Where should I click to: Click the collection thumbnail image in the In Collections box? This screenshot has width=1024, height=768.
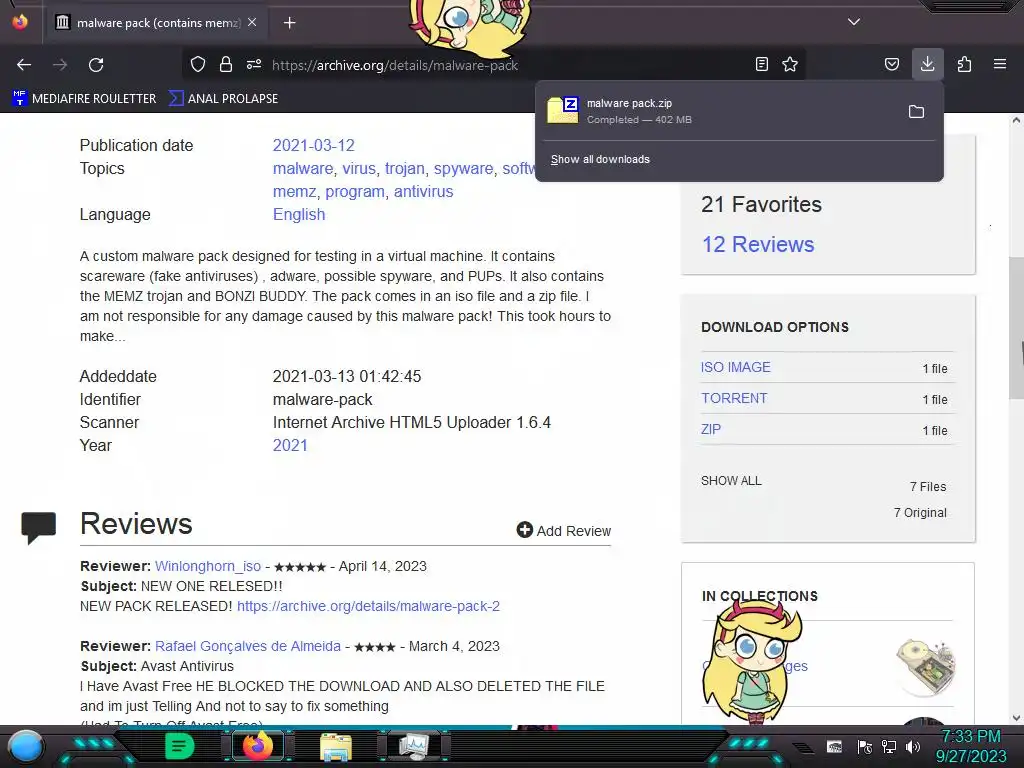point(927,666)
